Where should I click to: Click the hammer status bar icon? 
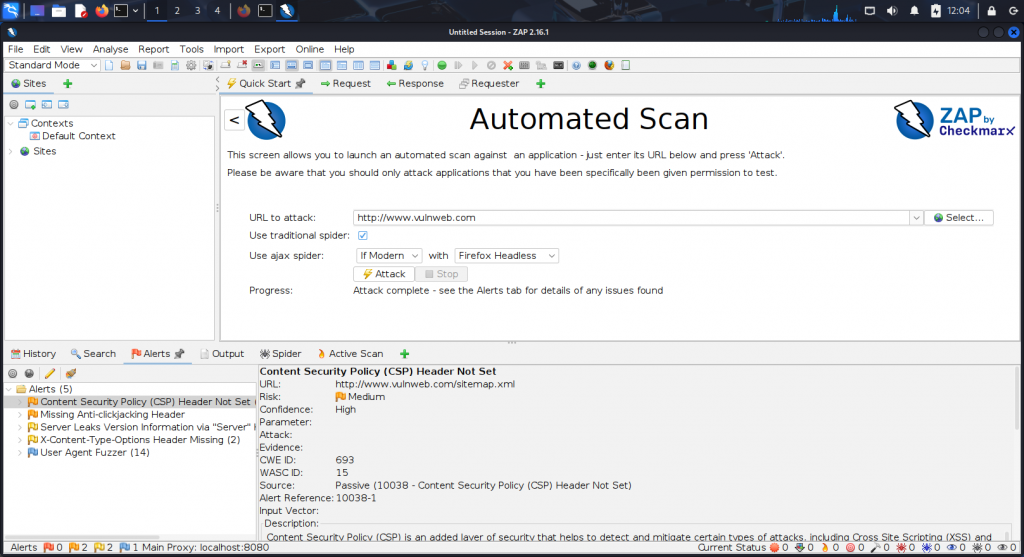[x=876, y=548]
